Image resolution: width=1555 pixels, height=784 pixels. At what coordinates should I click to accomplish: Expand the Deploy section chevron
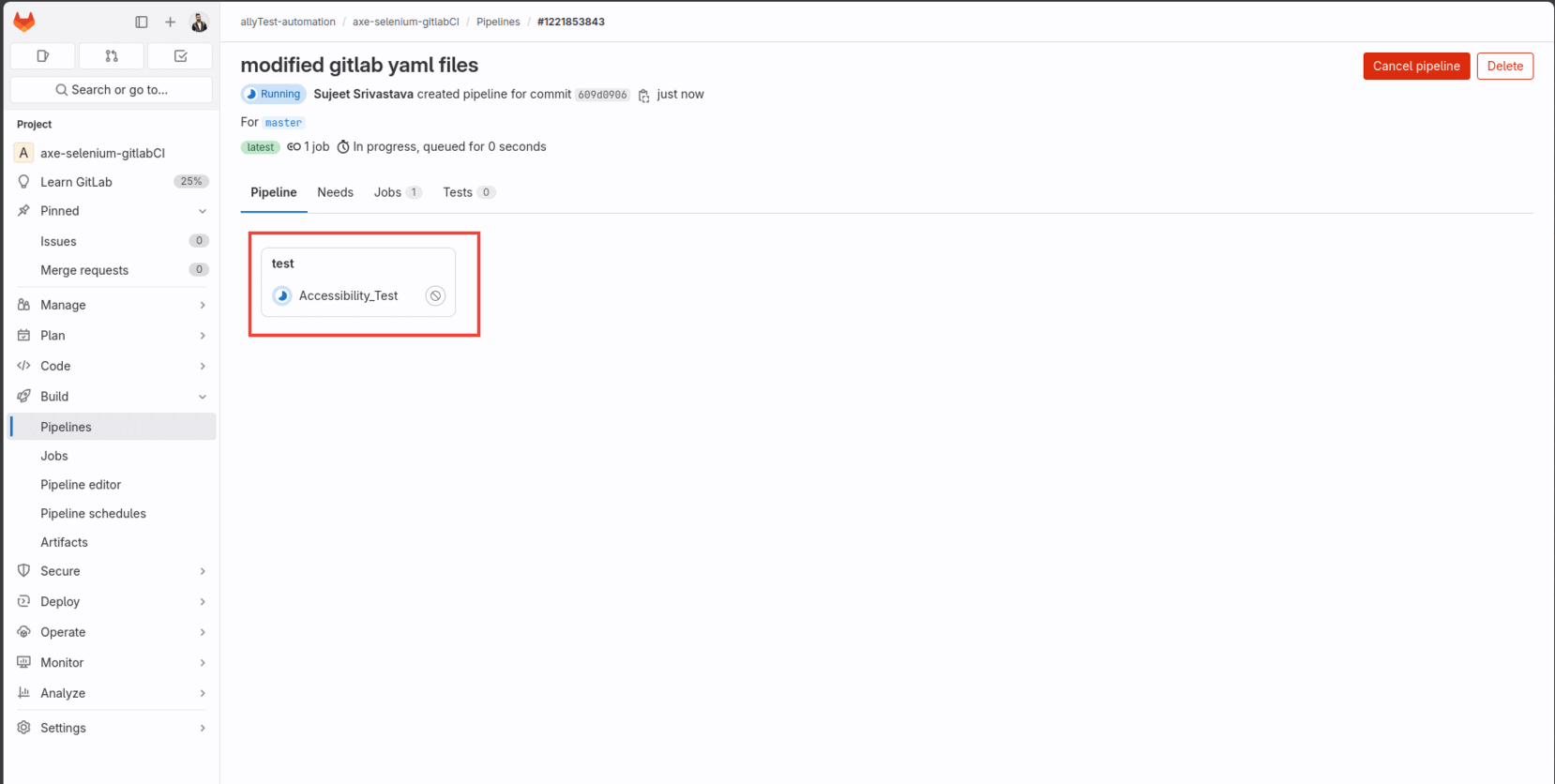(x=203, y=602)
